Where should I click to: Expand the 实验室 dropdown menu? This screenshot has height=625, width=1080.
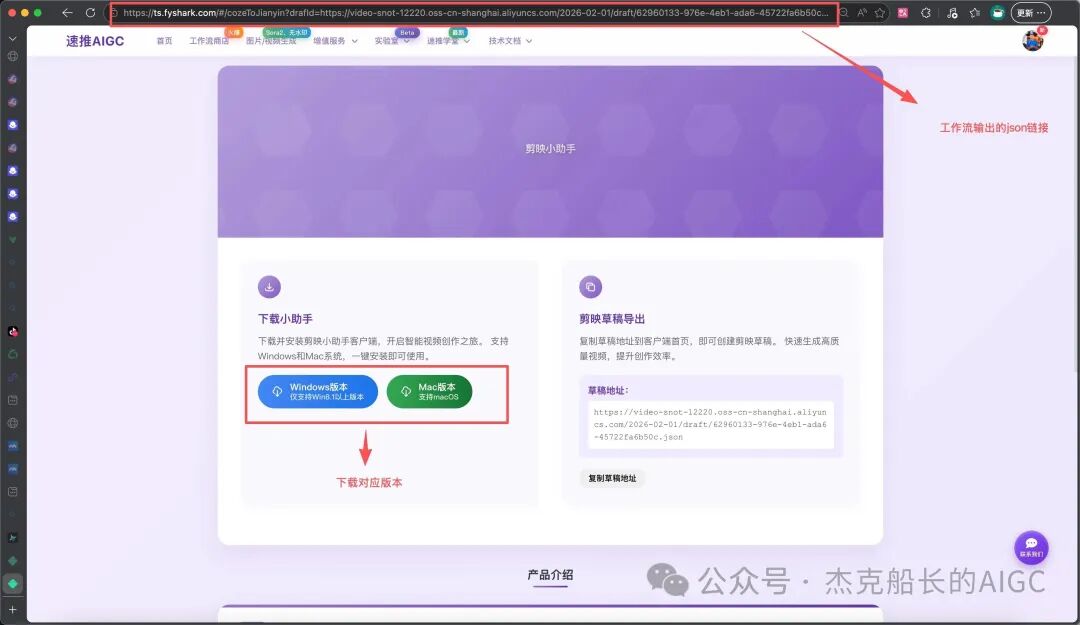[x=392, y=41]
